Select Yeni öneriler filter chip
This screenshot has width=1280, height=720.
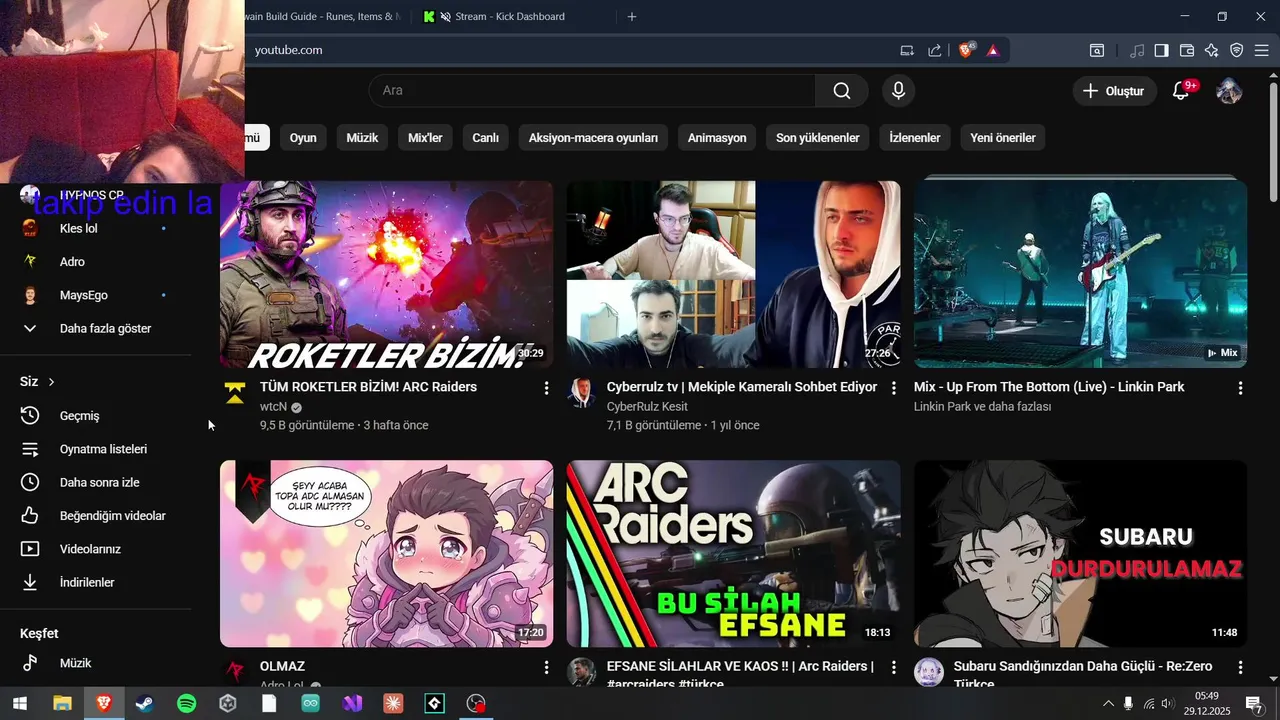[x=1003, y=138]
